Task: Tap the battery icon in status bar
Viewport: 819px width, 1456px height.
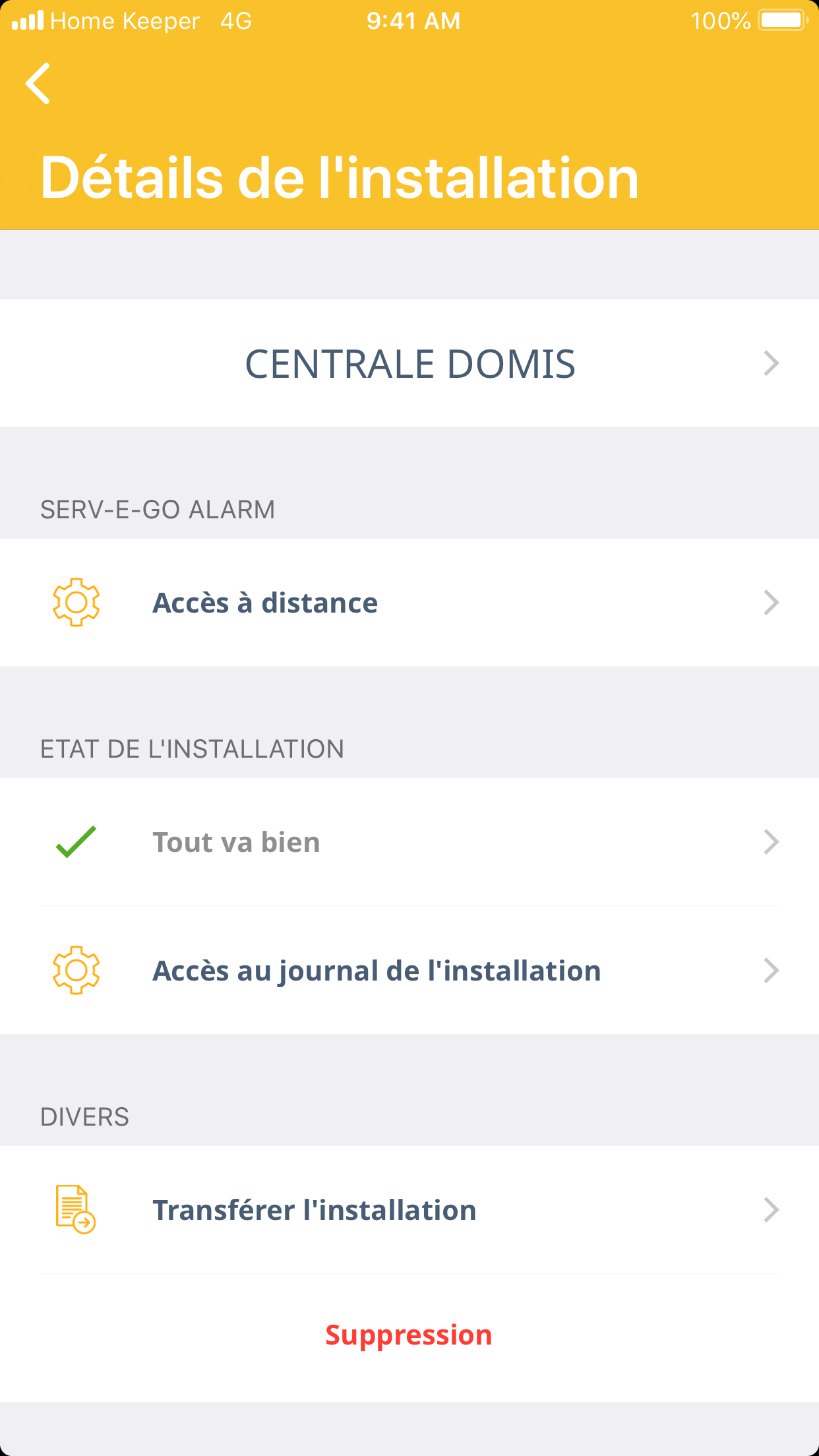Action: tap(783, 20)
